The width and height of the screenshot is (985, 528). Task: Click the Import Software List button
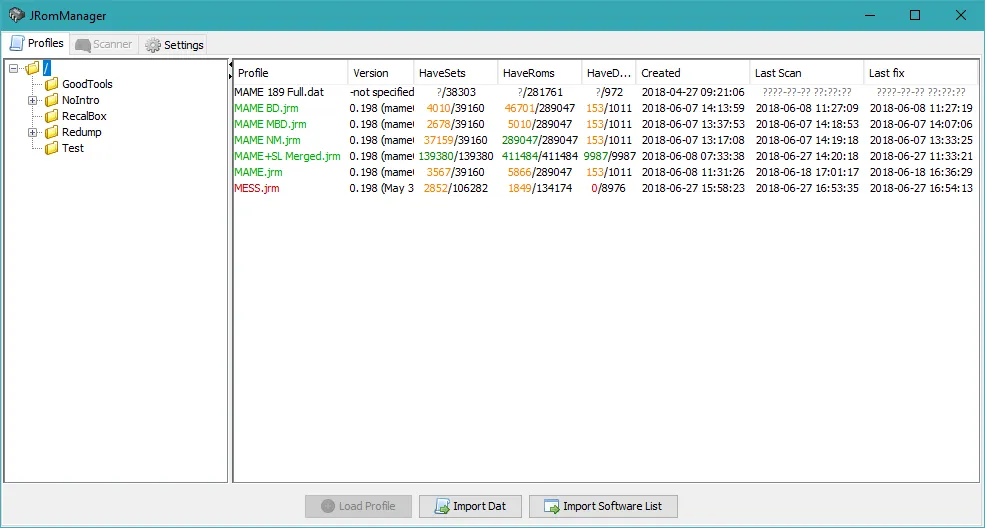[603, 506]
